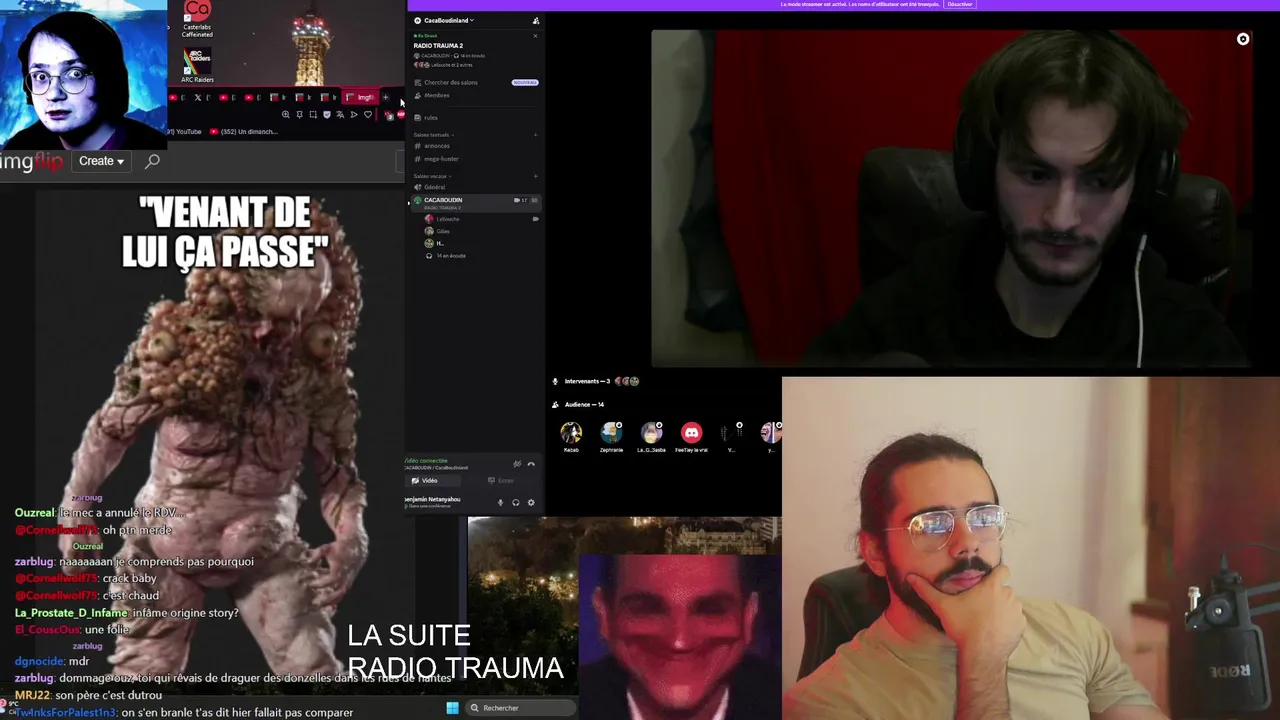Screen dimensions: 1280x720
Task: Click the Windows taskbar Rechercher search box
Action: pyautogui.click(x=520, y=708)
